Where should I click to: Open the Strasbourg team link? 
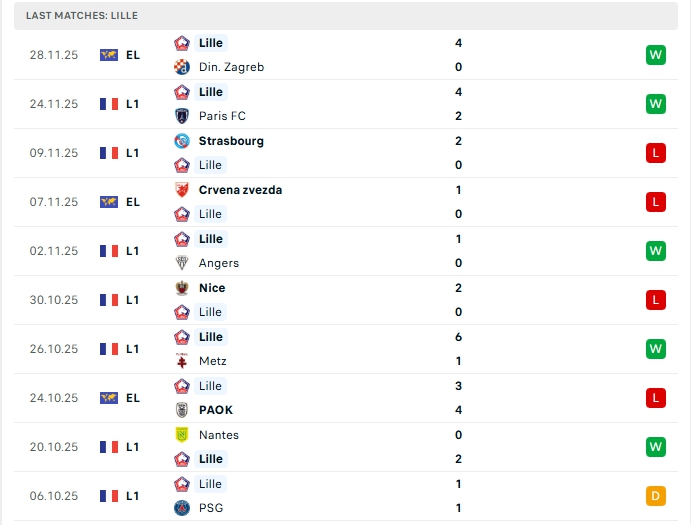(231, 141)
